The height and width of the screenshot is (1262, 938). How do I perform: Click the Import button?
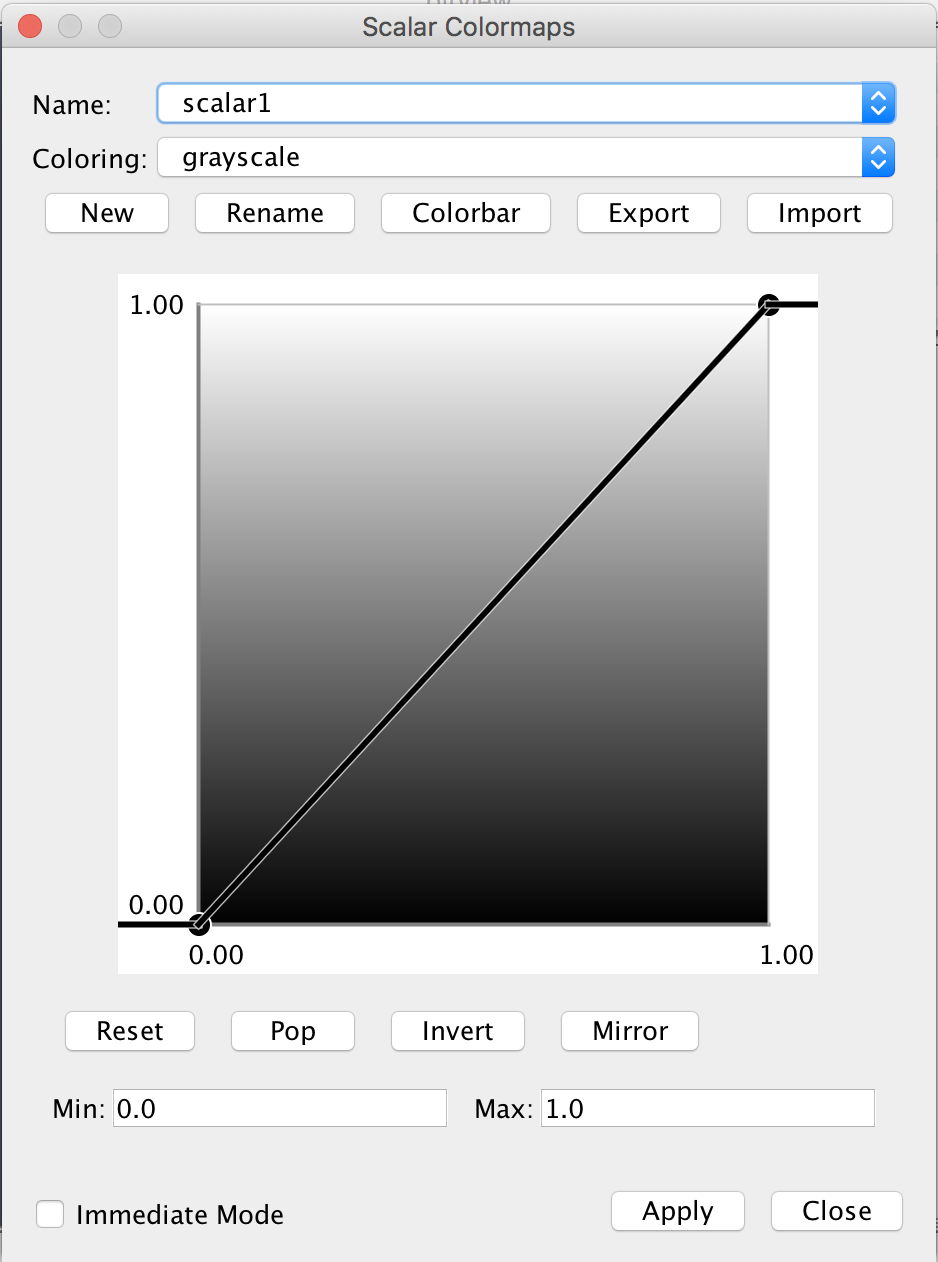pyautogui.click(x=819, y=213)
